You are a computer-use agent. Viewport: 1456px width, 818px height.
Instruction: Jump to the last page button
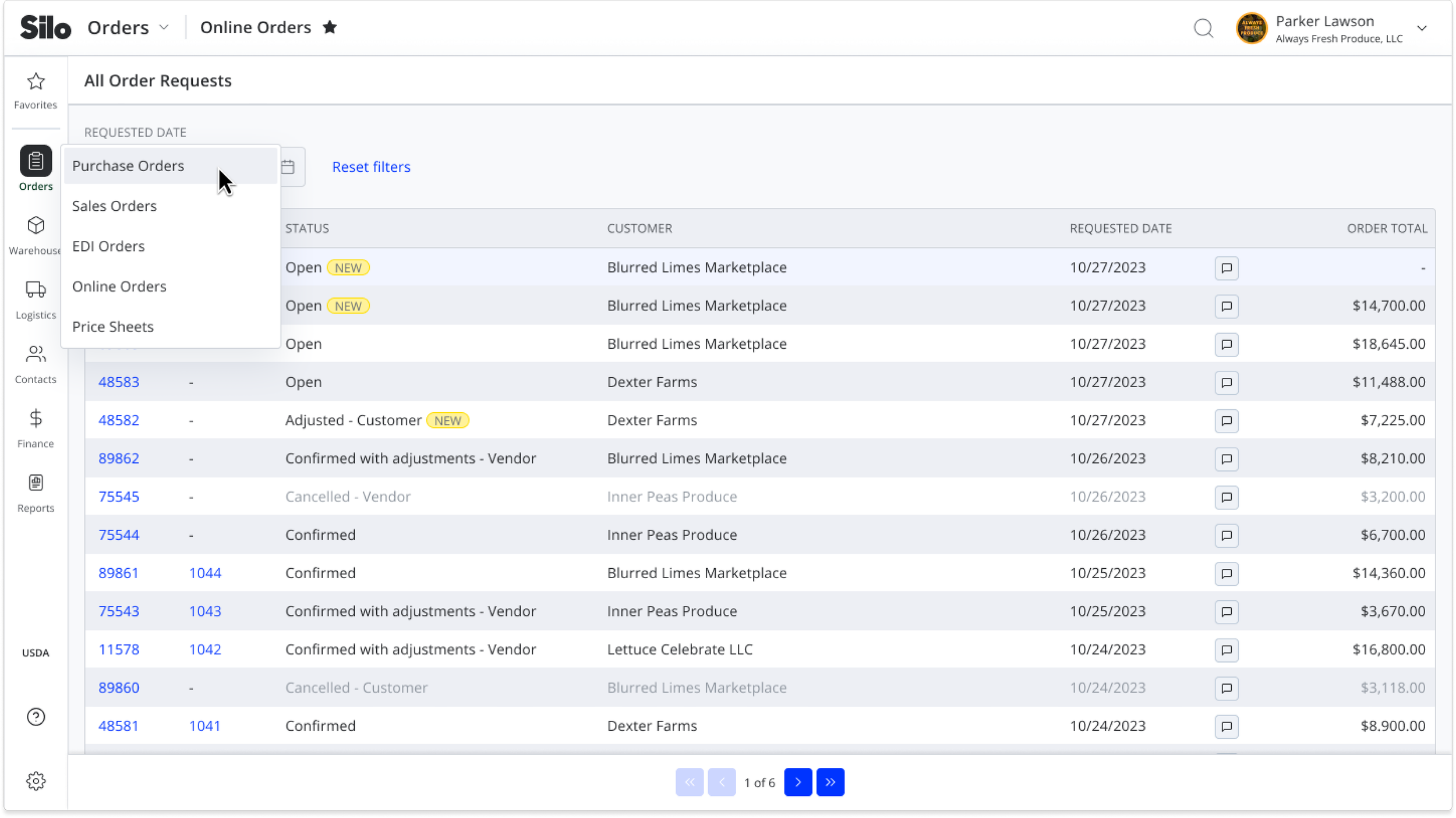(x=830, y=782)
